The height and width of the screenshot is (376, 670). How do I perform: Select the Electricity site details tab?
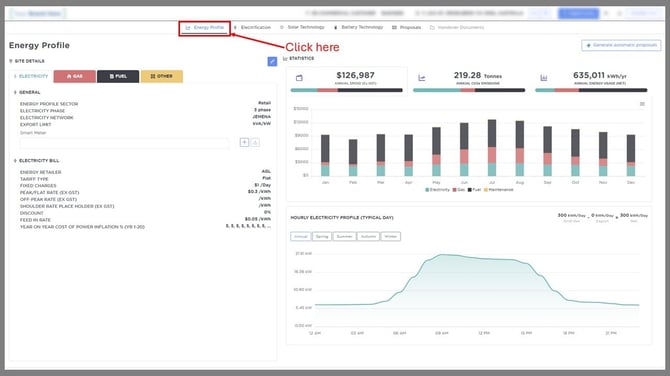pos(31,76)
